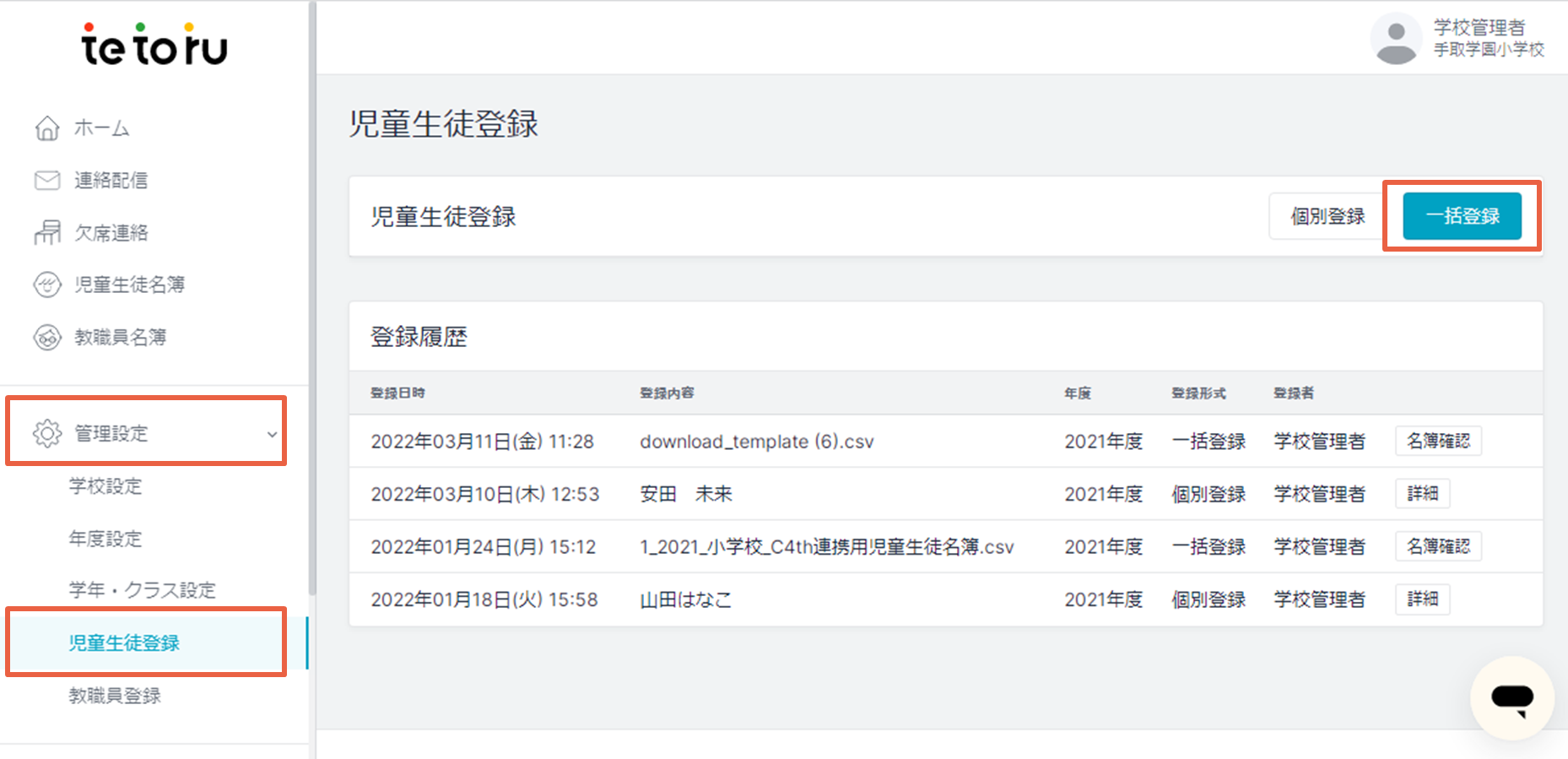Open the 学校設定 submenu item
Image resolution: width=1568 pixels, height=759 pixels.
point(105,486)
